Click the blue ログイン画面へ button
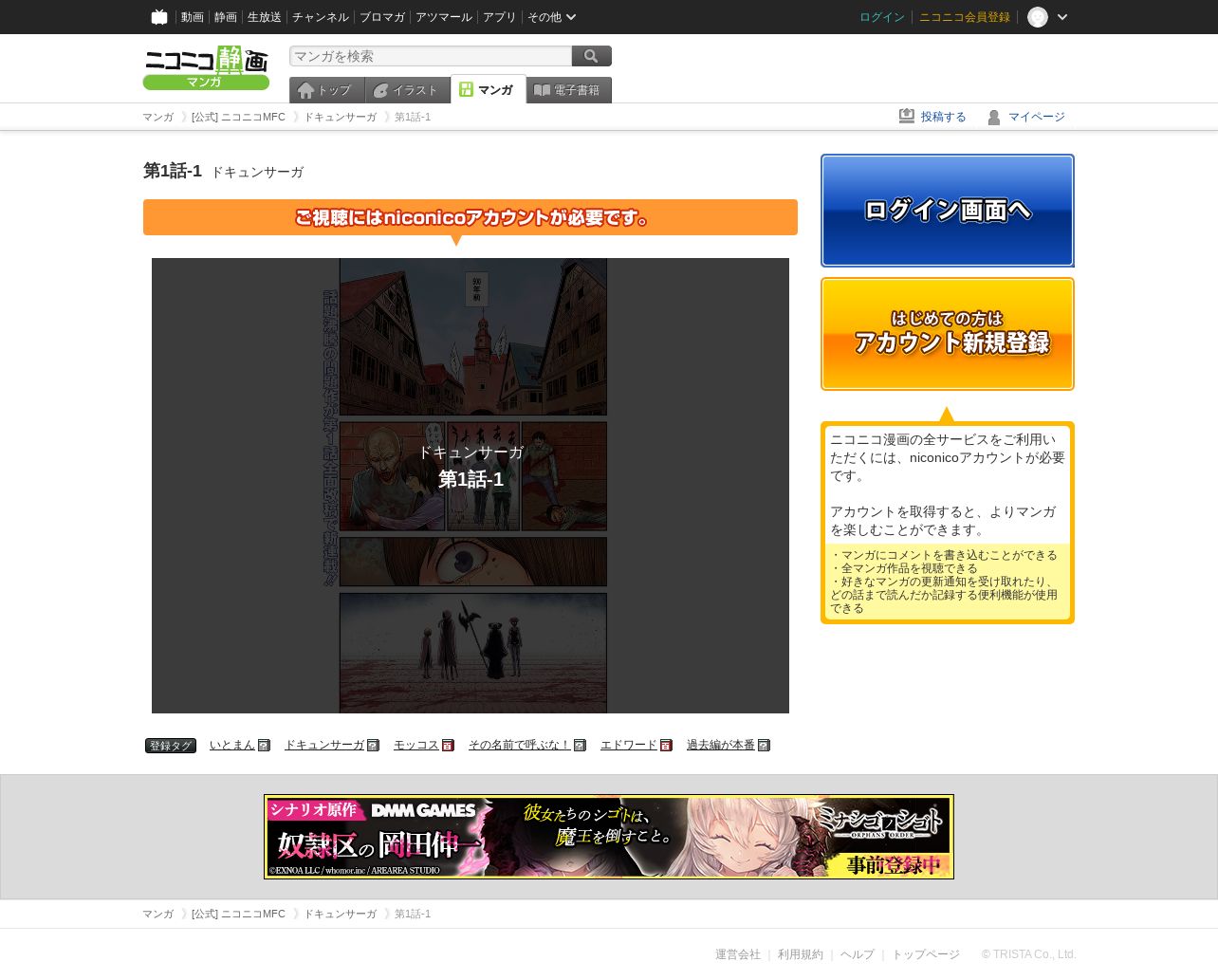This screenshot has width=1218, height=980. [948, 211]
